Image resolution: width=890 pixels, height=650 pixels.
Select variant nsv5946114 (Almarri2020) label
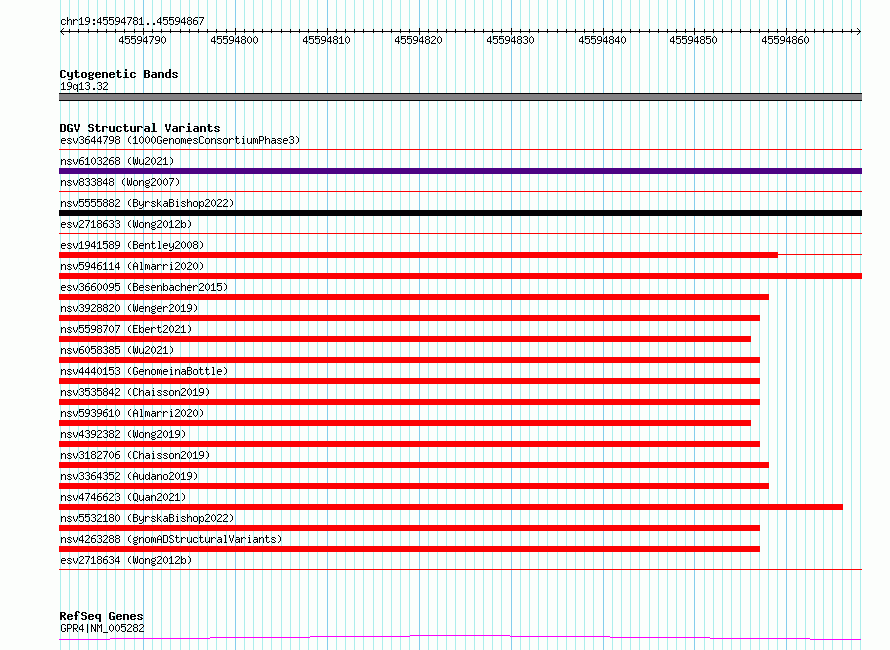[132, 266]
